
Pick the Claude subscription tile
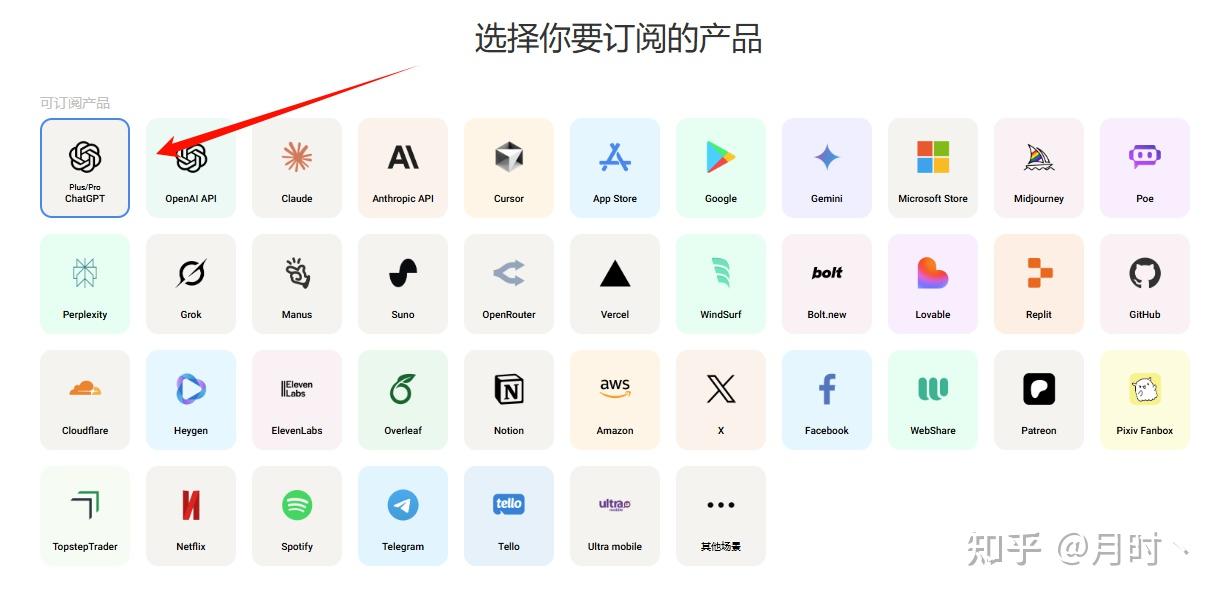297,167
